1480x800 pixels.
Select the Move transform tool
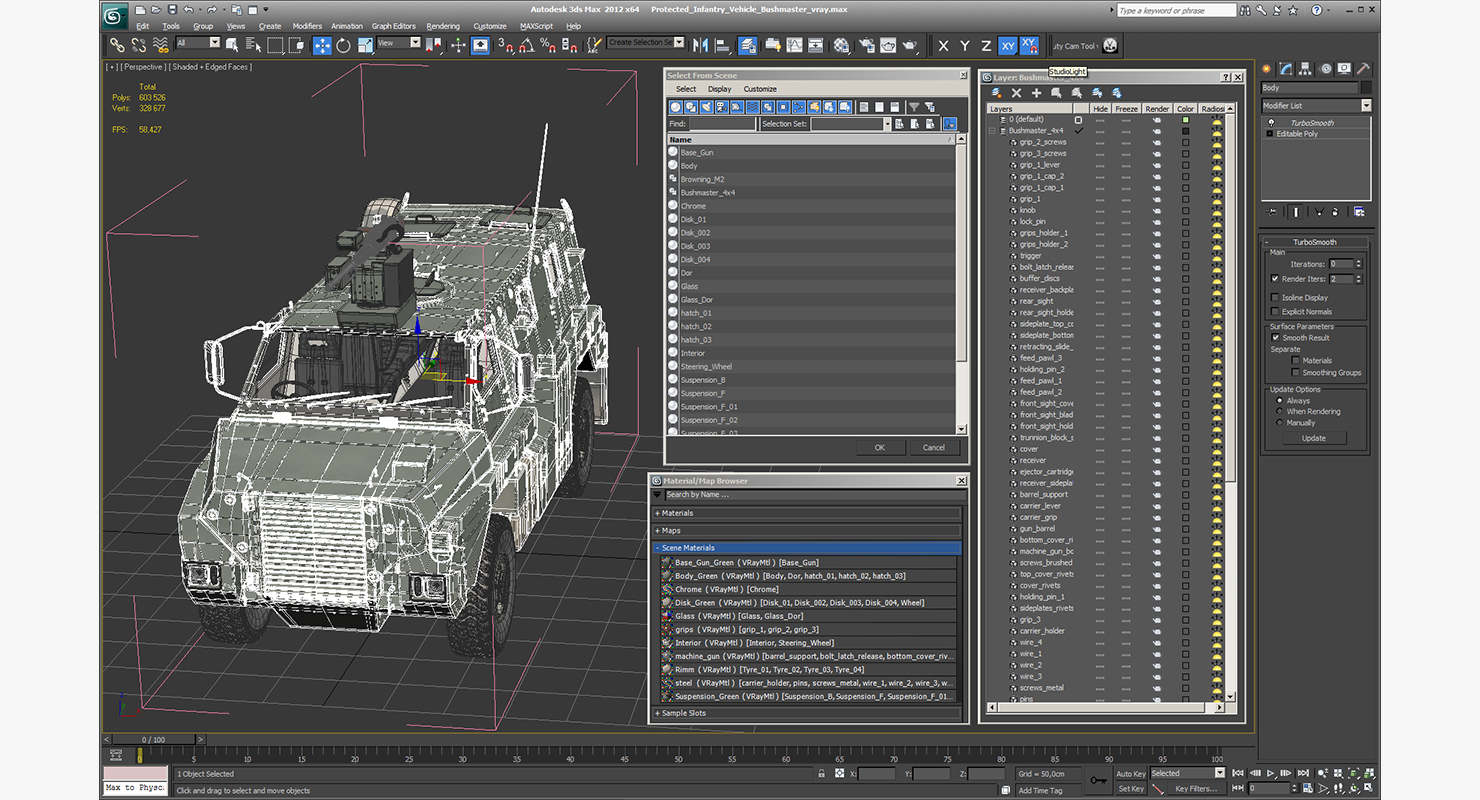pyautogui.click(x=322, y=46)
